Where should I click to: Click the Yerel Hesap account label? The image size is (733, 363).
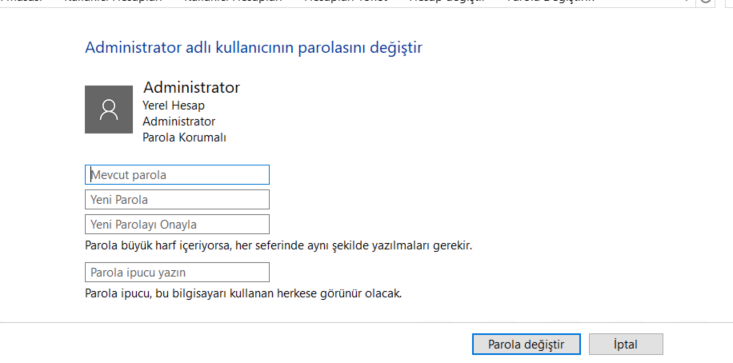pos(173,106)
